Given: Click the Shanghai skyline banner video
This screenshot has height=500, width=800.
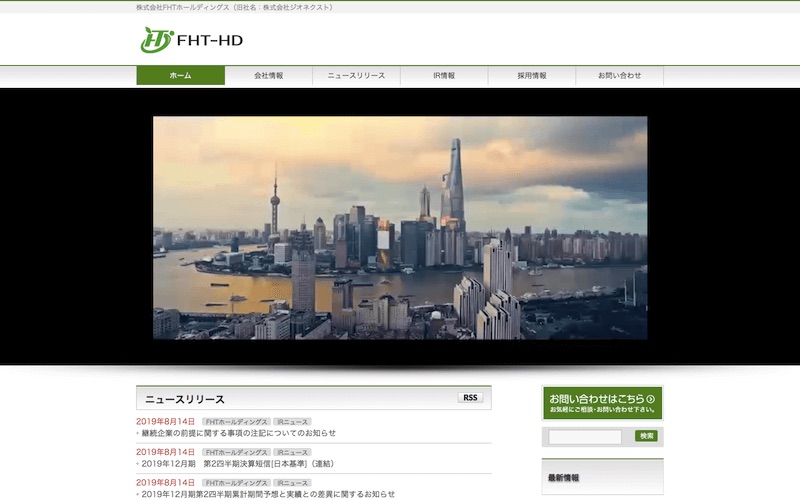Looking at the screenshot, I should pyautogui.click(x=400, y=228).
